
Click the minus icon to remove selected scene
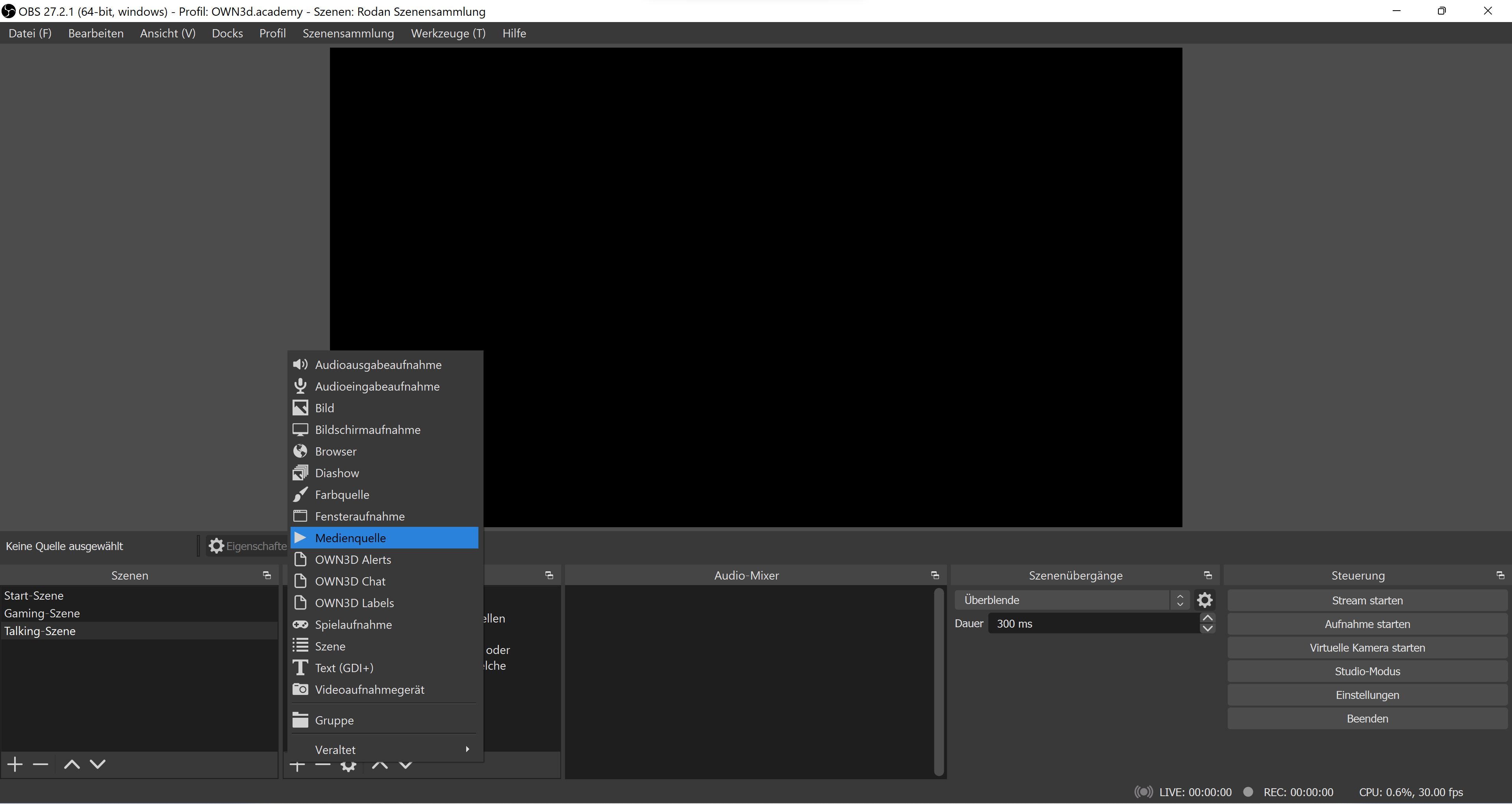pyautogui.click(x=40, y=764)
